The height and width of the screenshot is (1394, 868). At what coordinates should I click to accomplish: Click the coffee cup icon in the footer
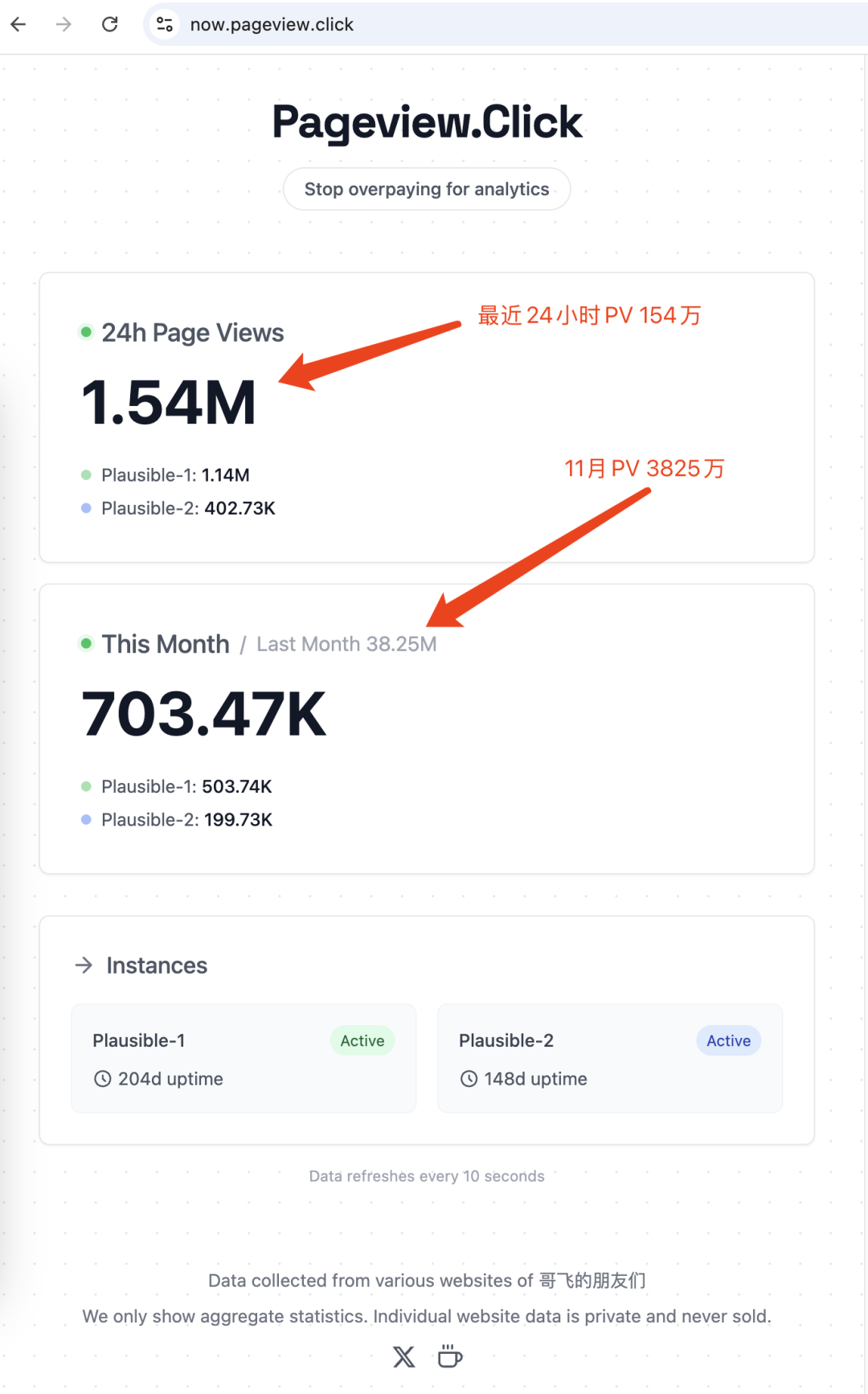pyautogui.click(x=450, y=1356)
